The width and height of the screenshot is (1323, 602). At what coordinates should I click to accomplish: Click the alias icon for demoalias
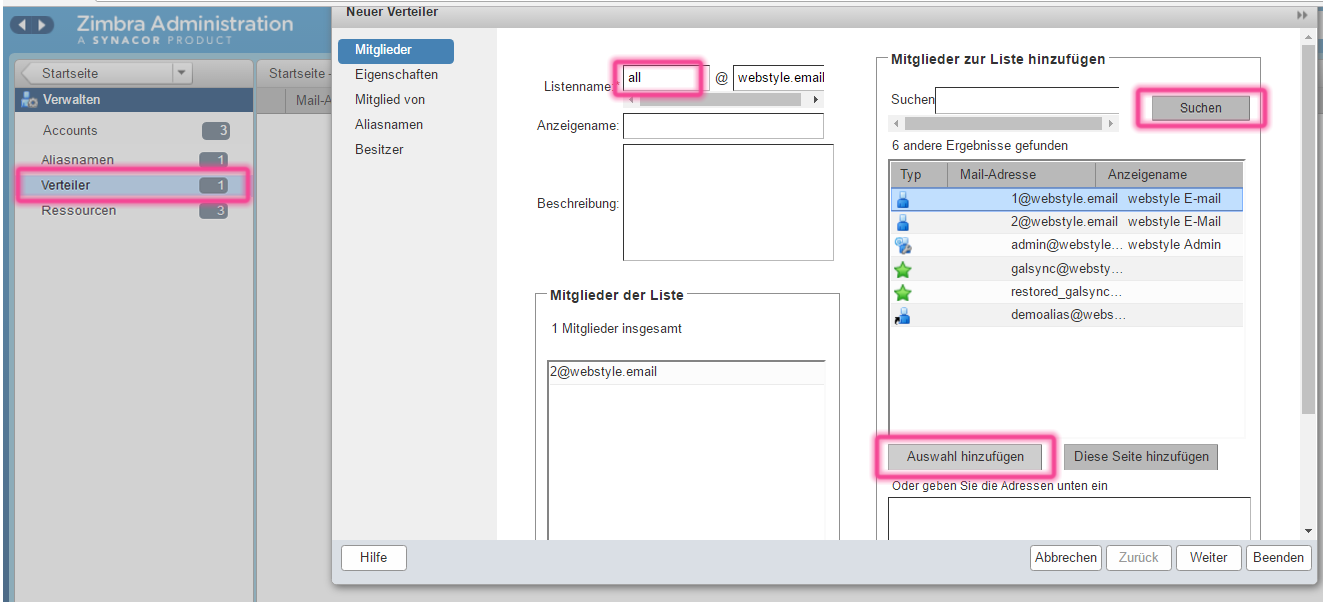point(903,315)
